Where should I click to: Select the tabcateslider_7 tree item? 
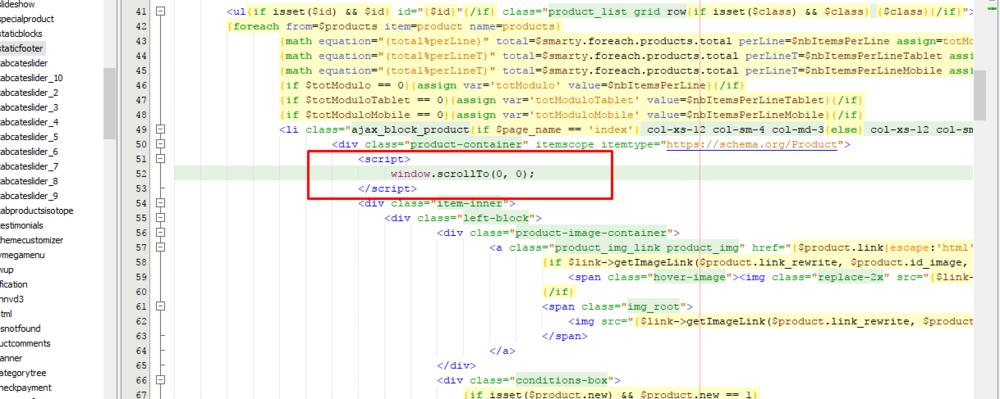[29, 166]
